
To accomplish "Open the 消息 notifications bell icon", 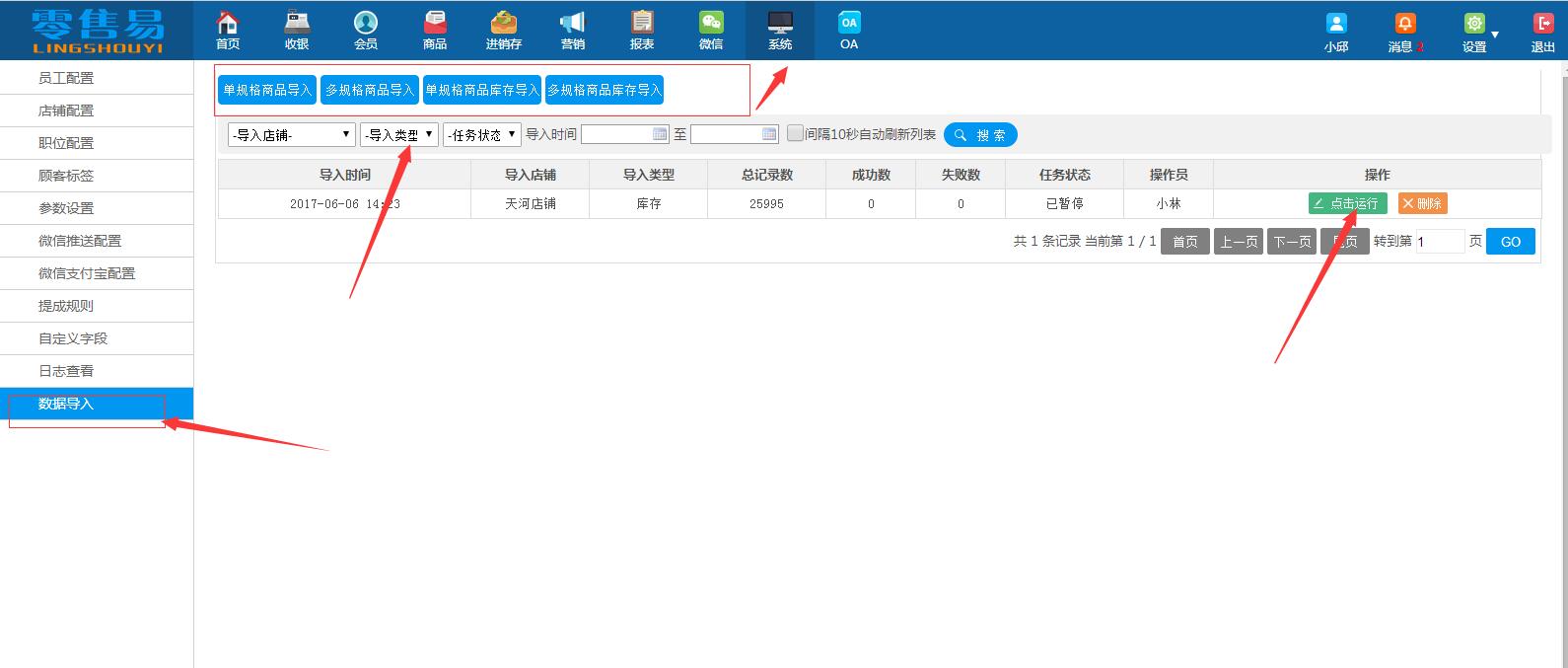I will (1405, 24).
